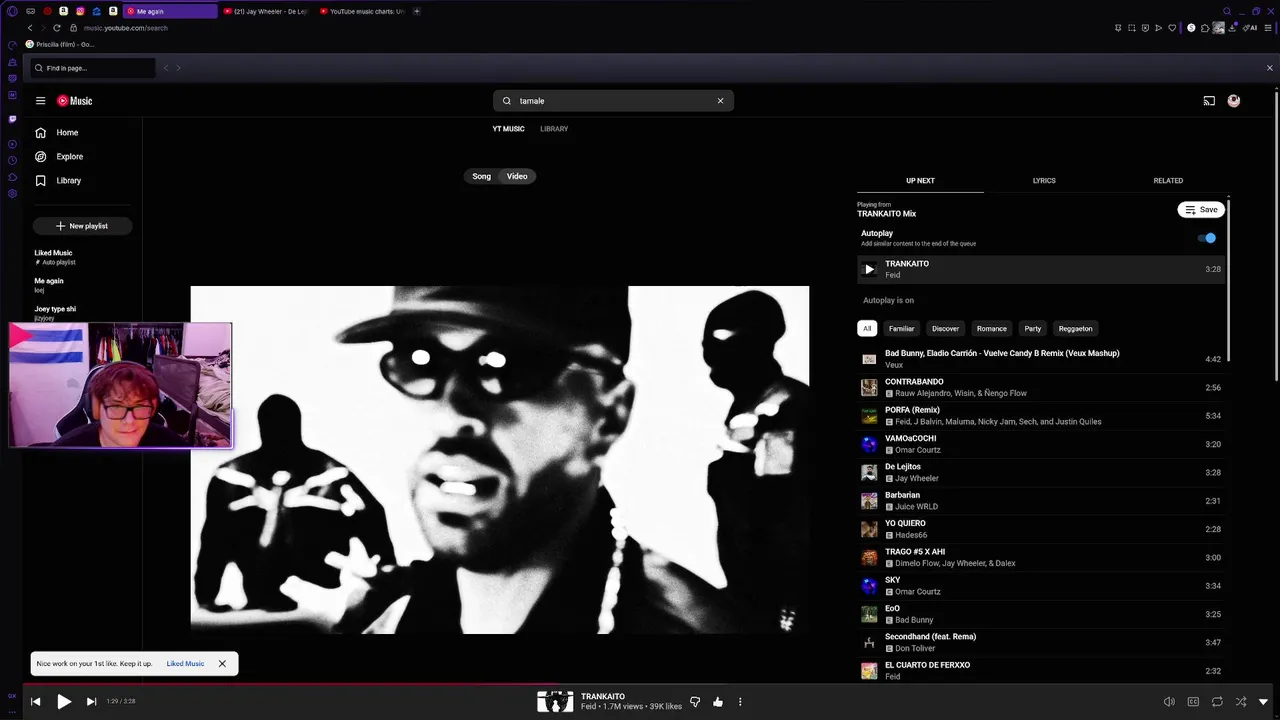This screenshot has width=1280, height=720.
Task: Click the queue panel scrollbar
Action: coord(1228,280)
